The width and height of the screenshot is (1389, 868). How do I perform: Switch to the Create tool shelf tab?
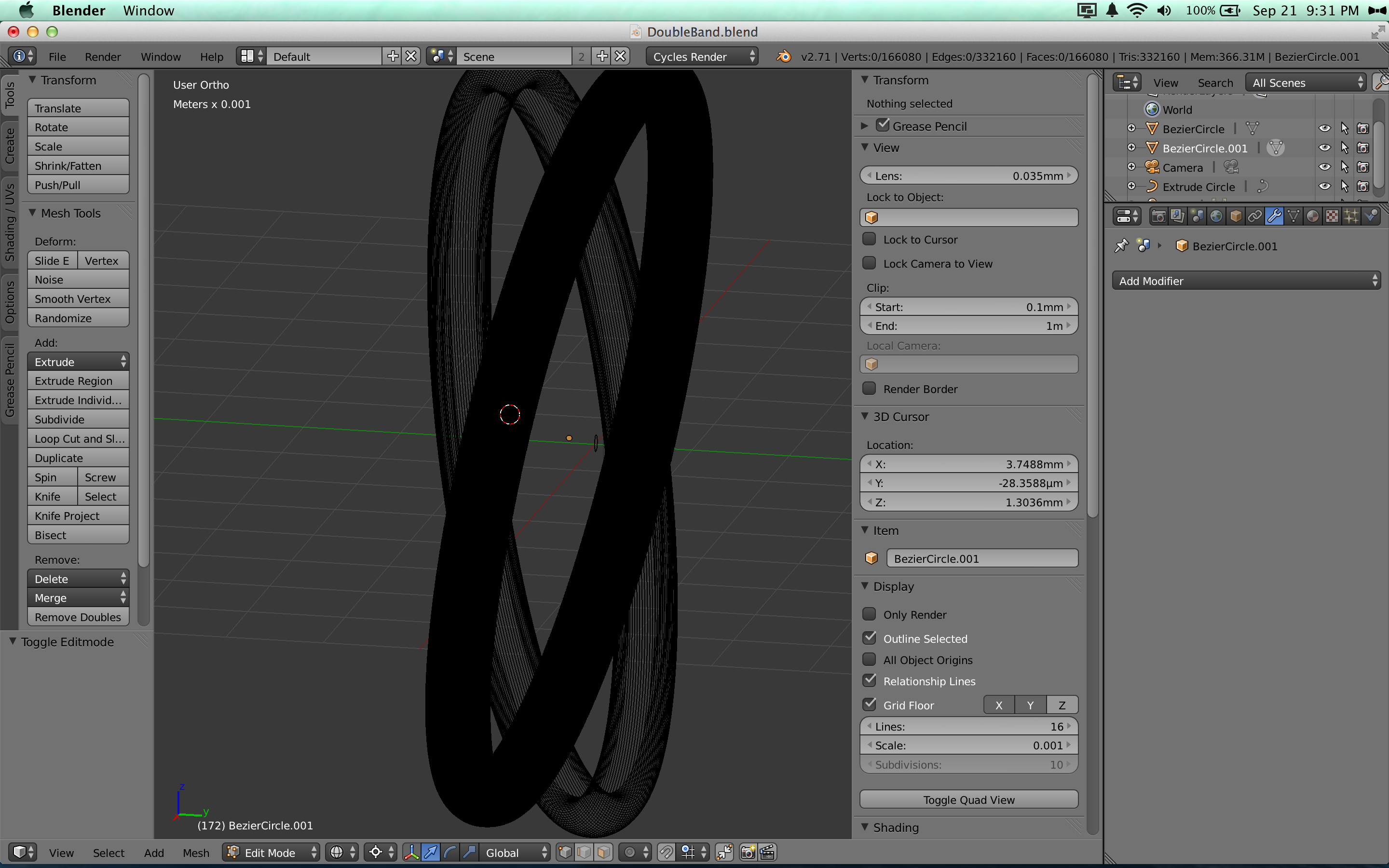coord(10,145)
